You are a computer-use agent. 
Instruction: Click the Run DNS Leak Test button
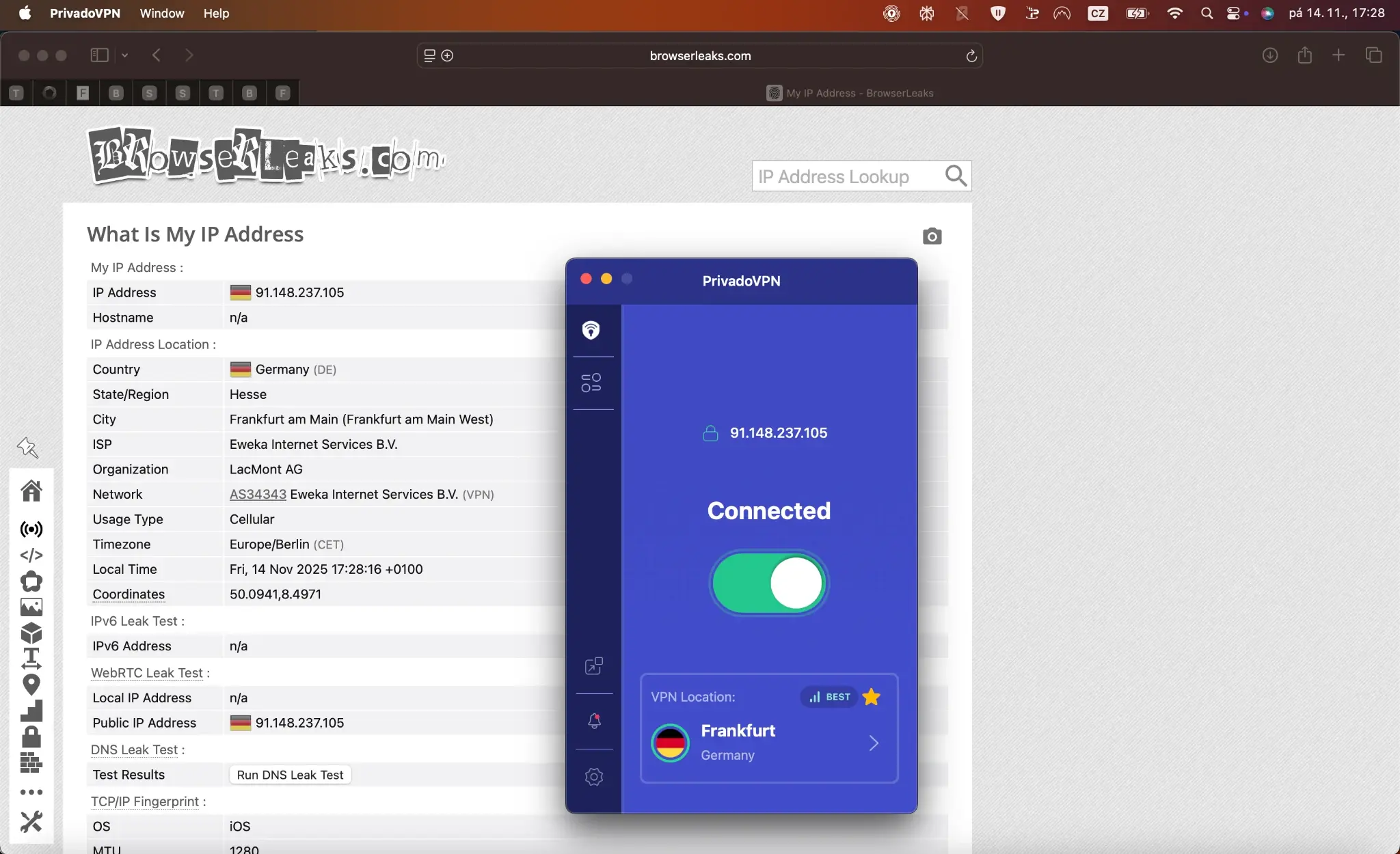pos(290,775)
